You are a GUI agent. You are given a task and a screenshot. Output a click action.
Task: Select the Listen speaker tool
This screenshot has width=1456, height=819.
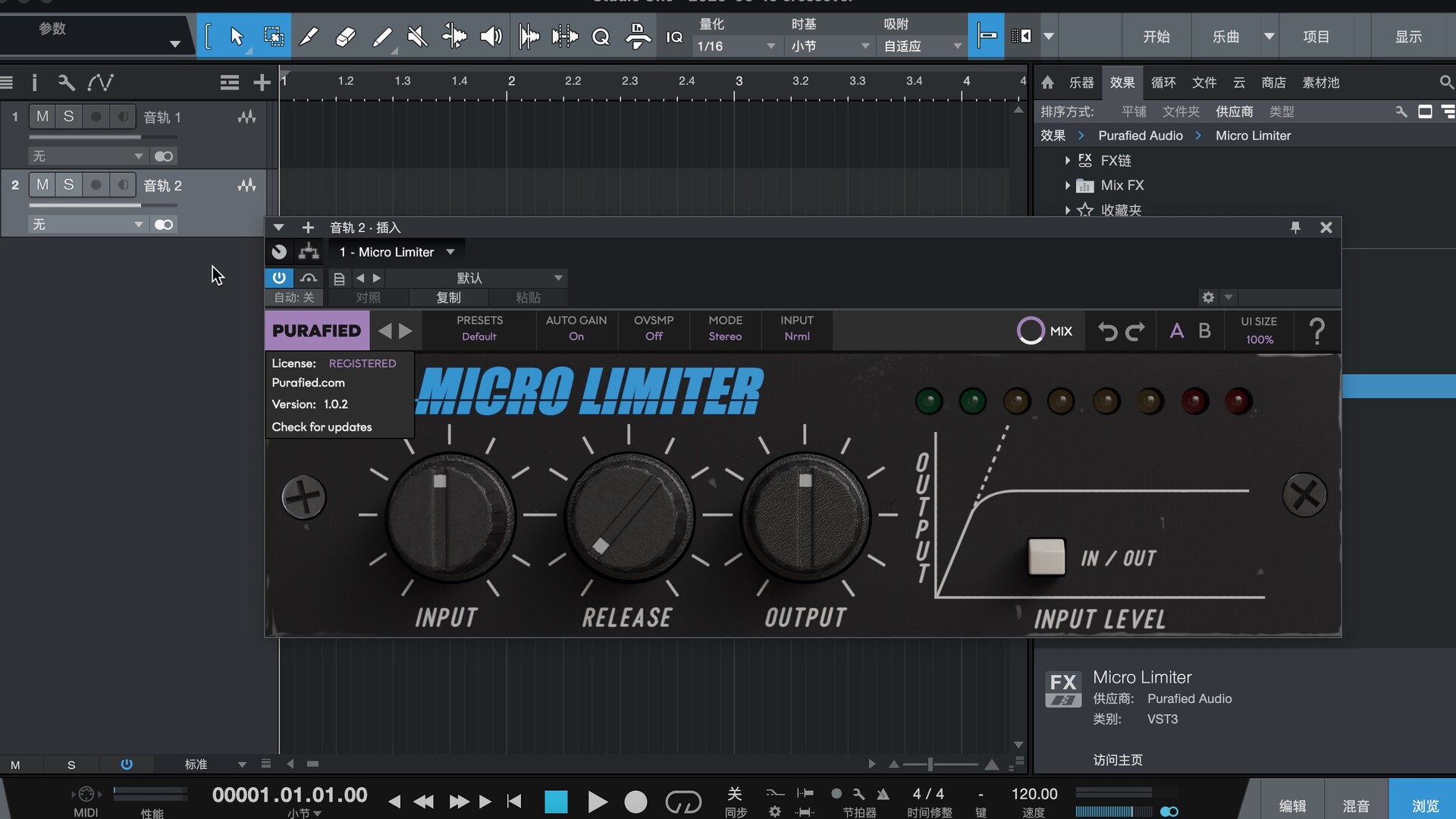tap(491, 36)
